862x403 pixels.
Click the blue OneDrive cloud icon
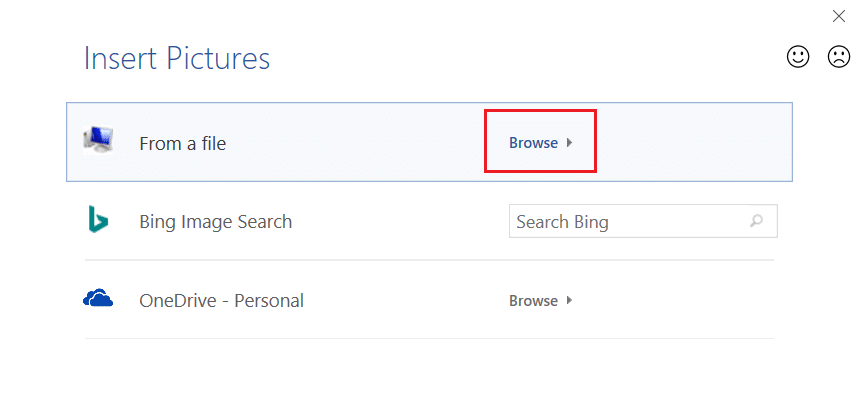pos(98,298)
